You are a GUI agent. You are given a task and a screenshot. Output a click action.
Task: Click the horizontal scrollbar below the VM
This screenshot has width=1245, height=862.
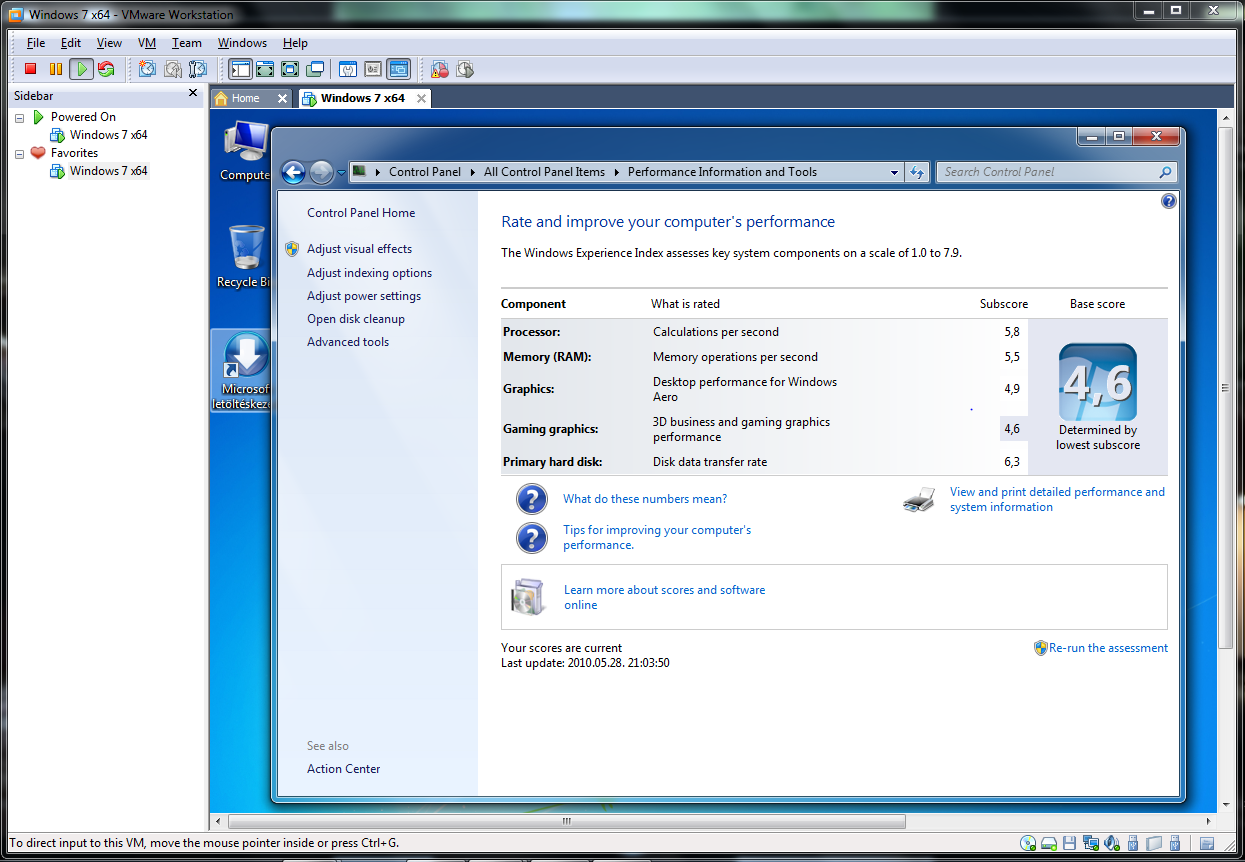tap(566, 822)
